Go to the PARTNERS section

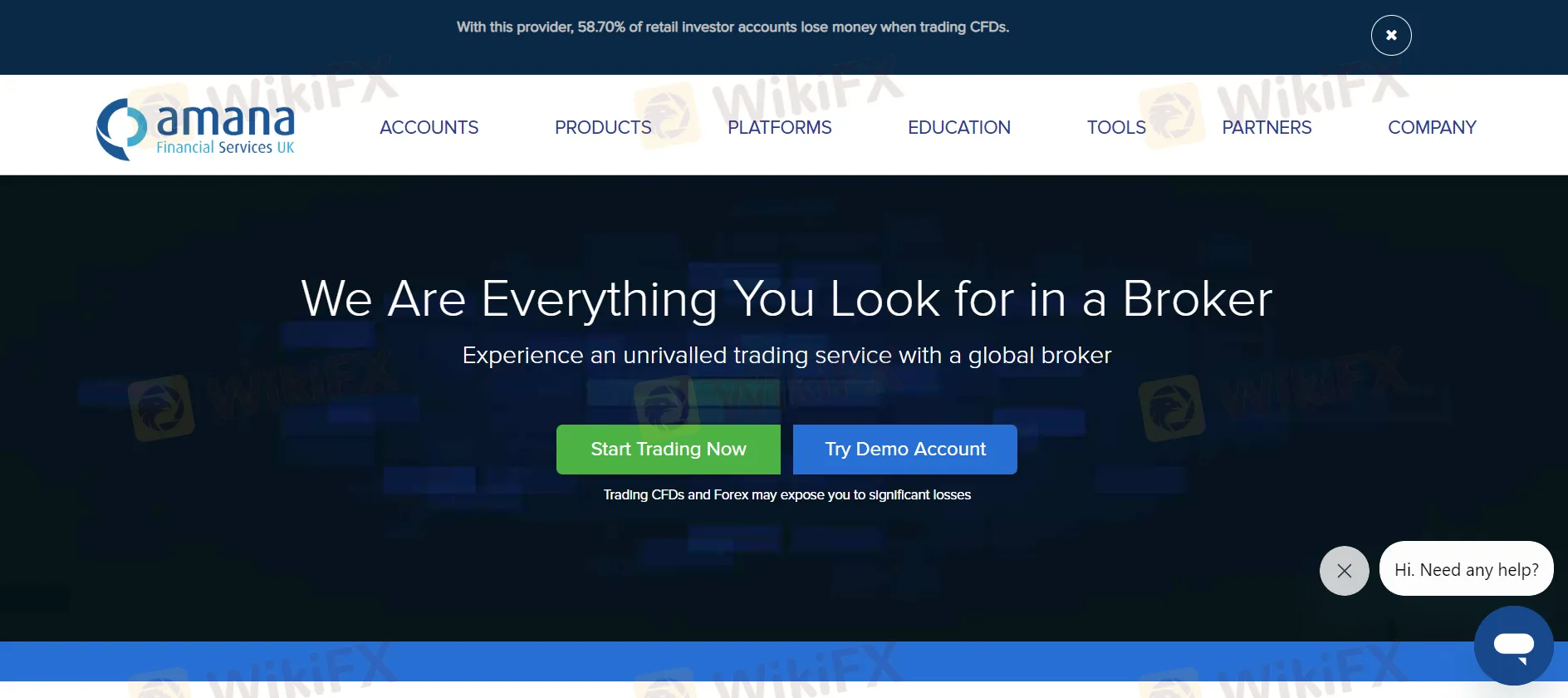(1266, 127)
